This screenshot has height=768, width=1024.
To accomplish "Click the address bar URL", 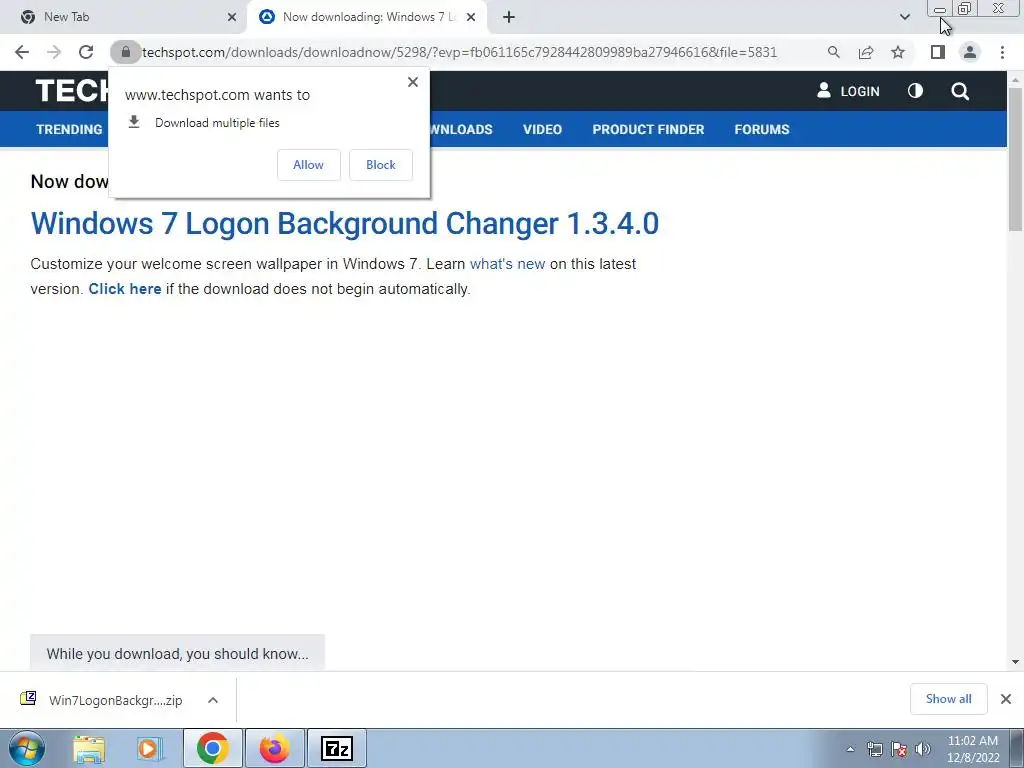I will pos(460,52).
